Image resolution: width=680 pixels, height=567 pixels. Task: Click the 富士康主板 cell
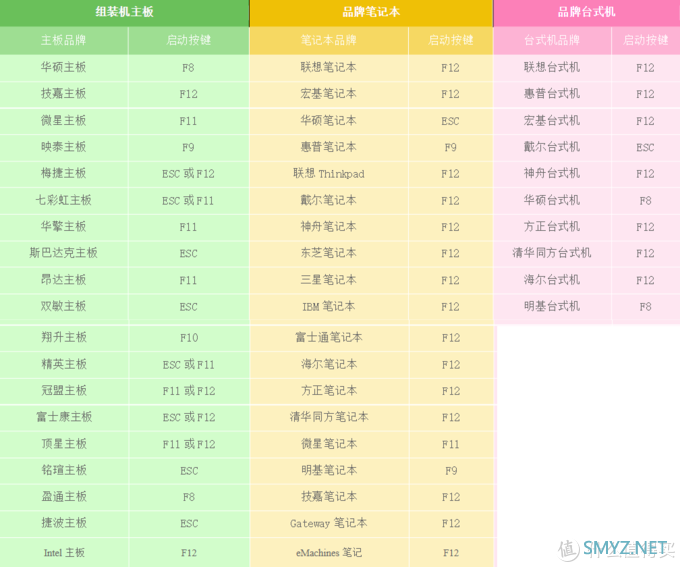click(x=64, y=417)
